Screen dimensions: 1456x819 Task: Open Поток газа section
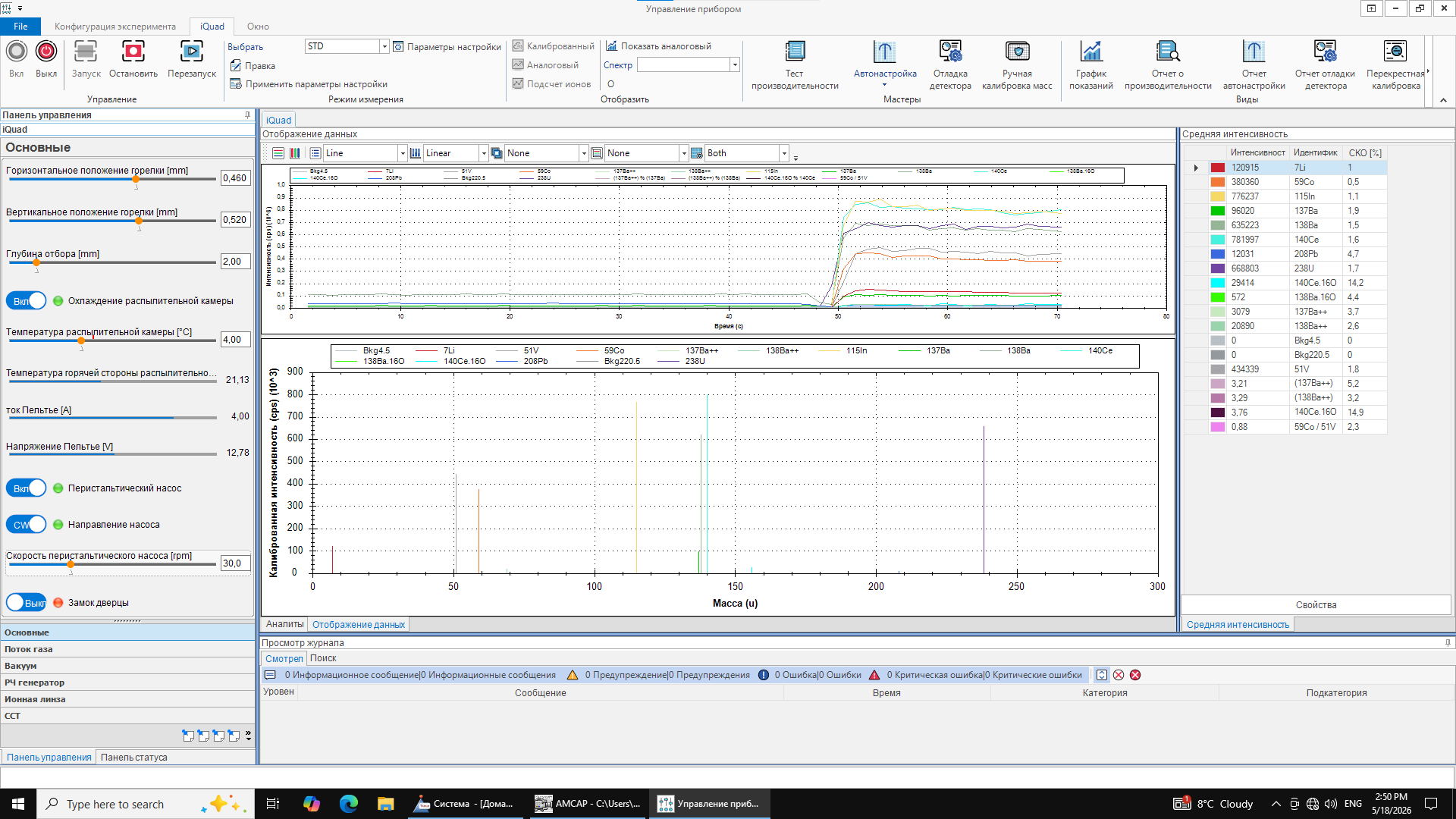(127, 649)
